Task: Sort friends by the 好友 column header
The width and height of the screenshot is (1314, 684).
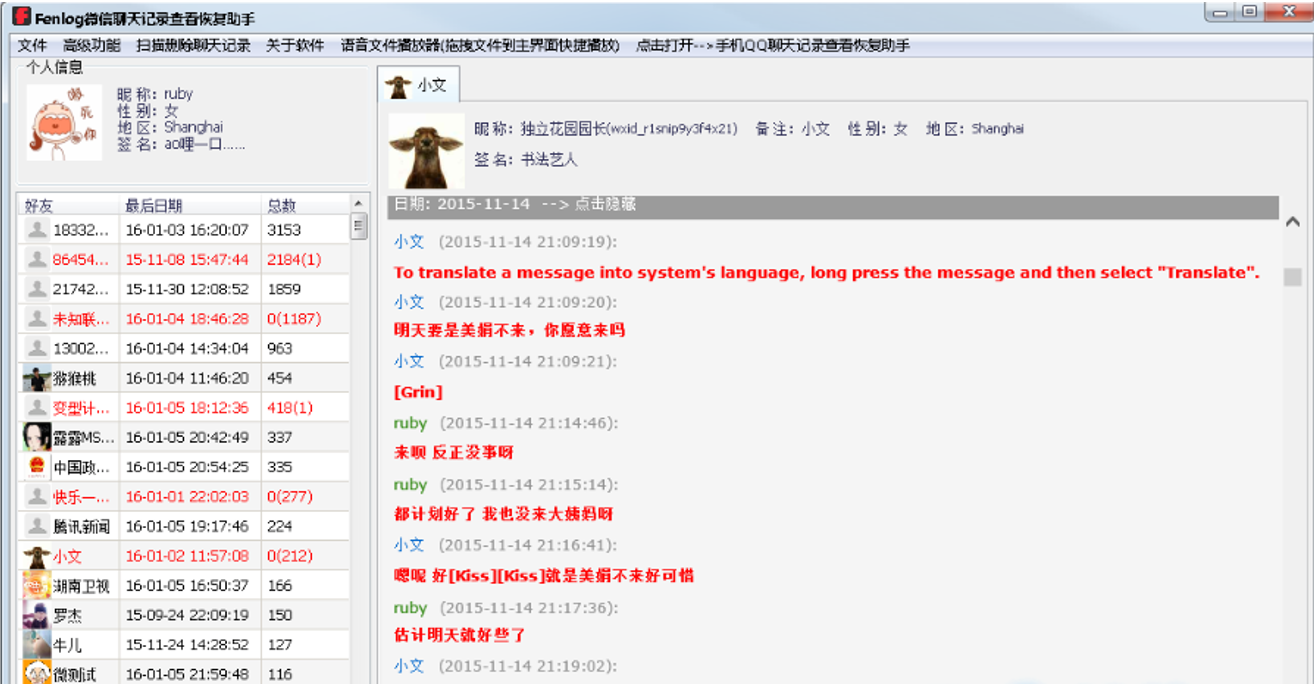Action: click(70, 205)
